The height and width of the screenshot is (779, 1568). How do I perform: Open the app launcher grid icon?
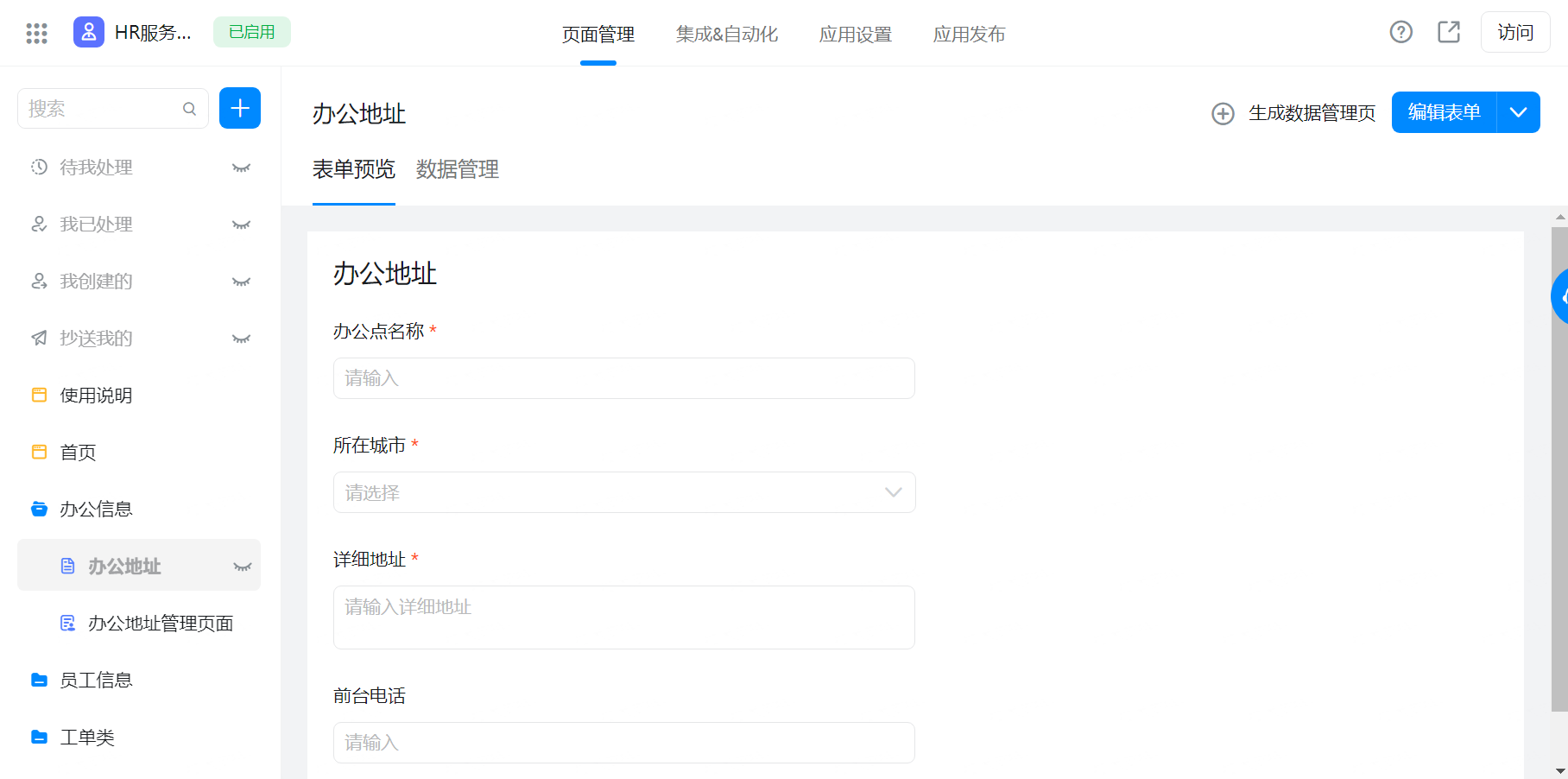[x=36, y=33]
